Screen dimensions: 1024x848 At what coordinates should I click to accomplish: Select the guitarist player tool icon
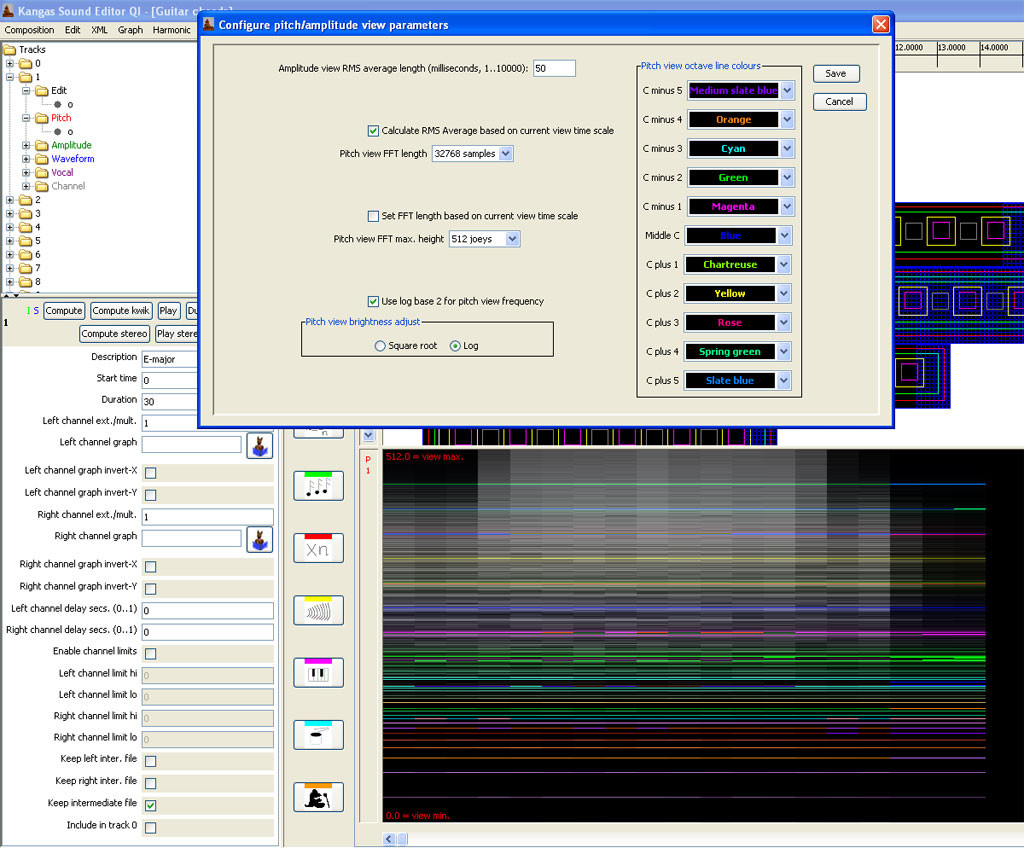coord(319,797)
